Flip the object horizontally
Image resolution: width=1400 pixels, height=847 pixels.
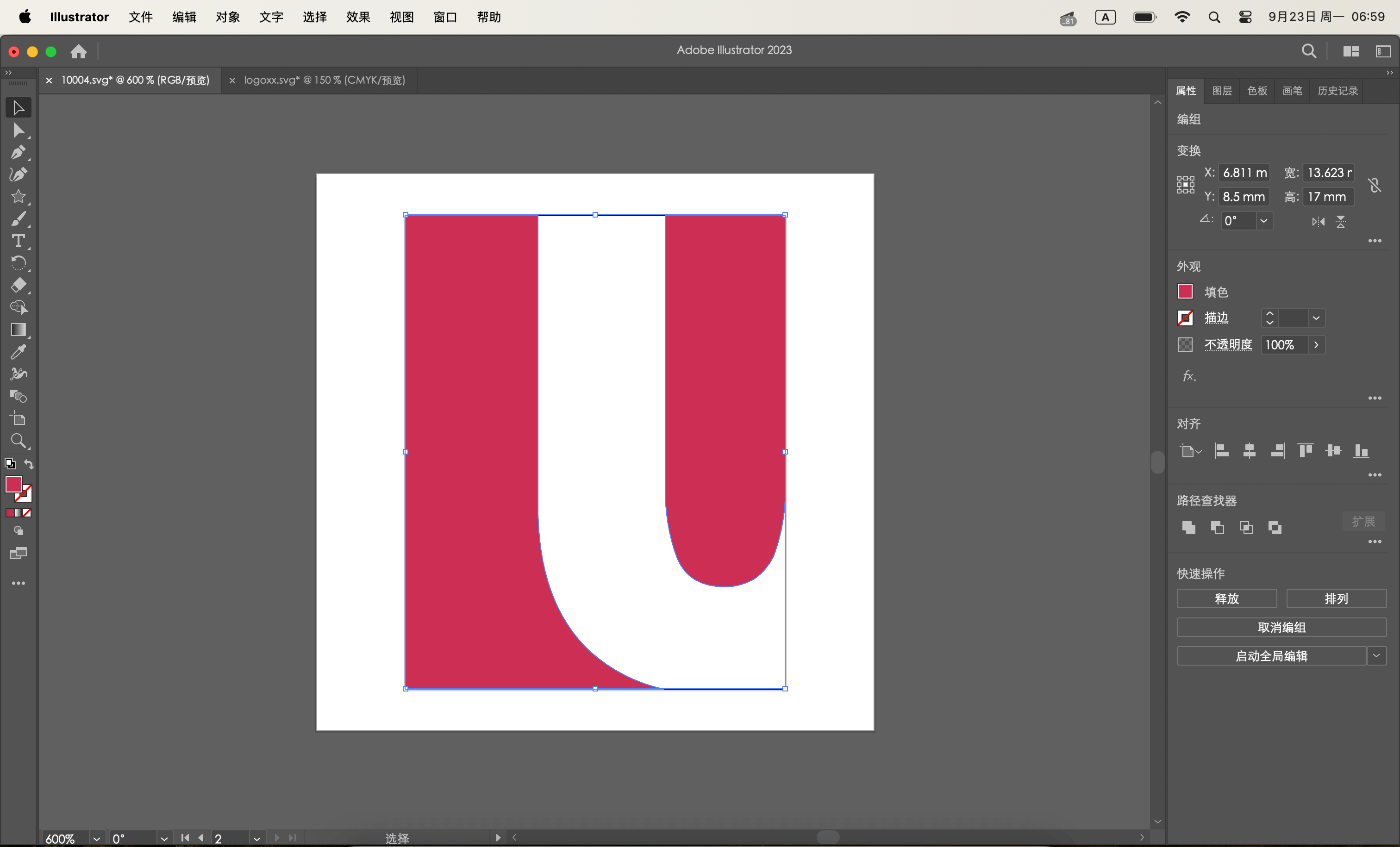(1318, 222)
